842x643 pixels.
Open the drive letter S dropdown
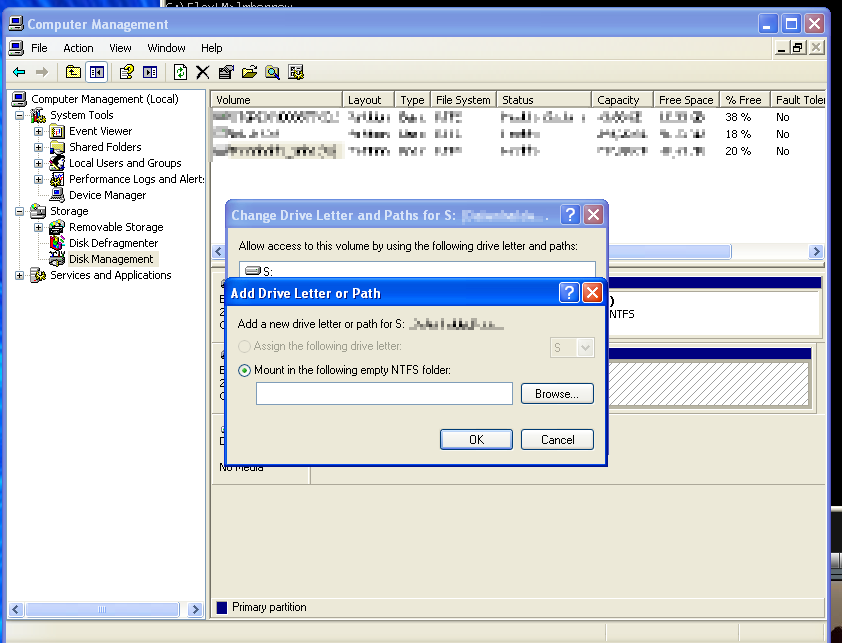coord(585,348)
